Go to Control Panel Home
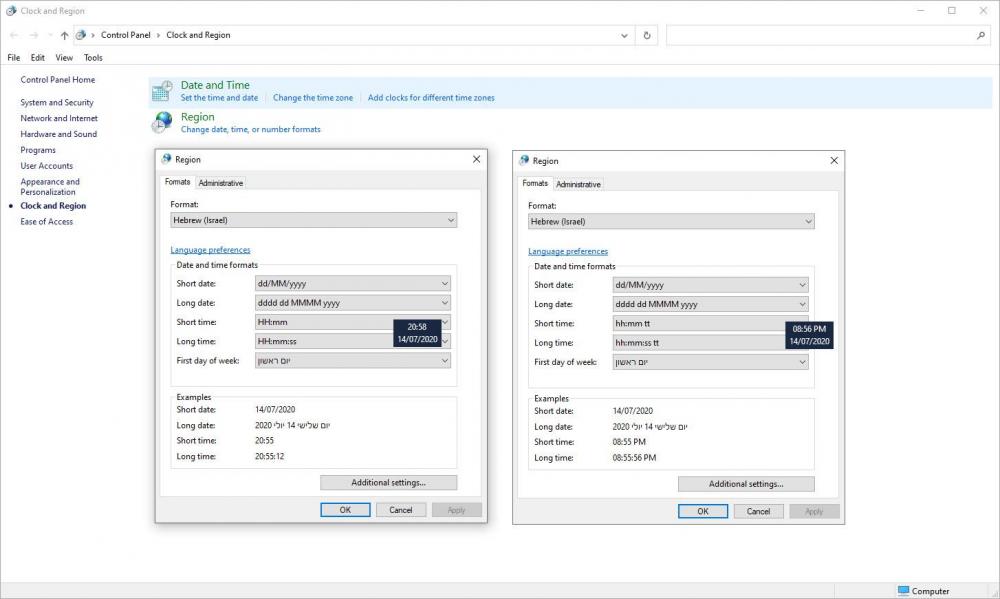Image resolution: width=1000 pixels, height=599 pixels. [x=57, y=80]
